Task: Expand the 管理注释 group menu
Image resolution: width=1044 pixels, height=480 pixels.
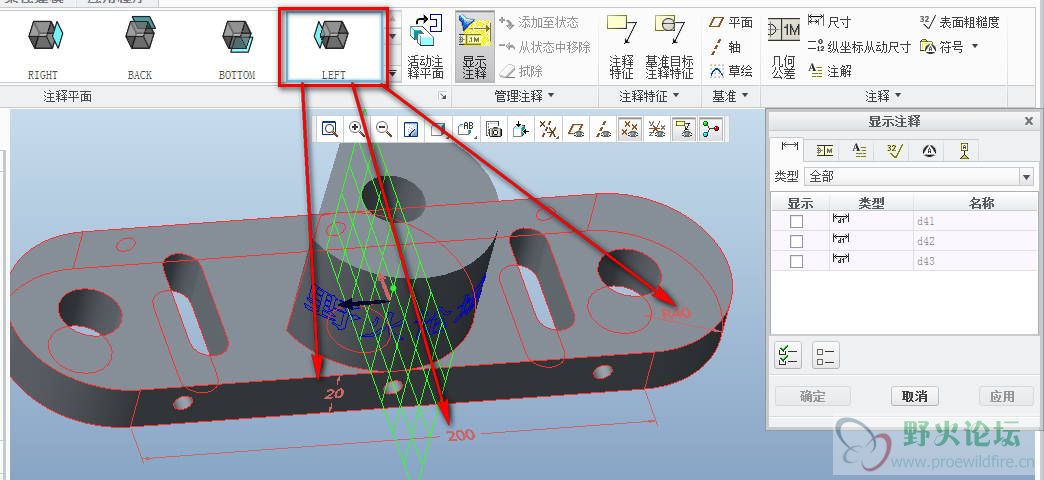Action: (525, 97)
